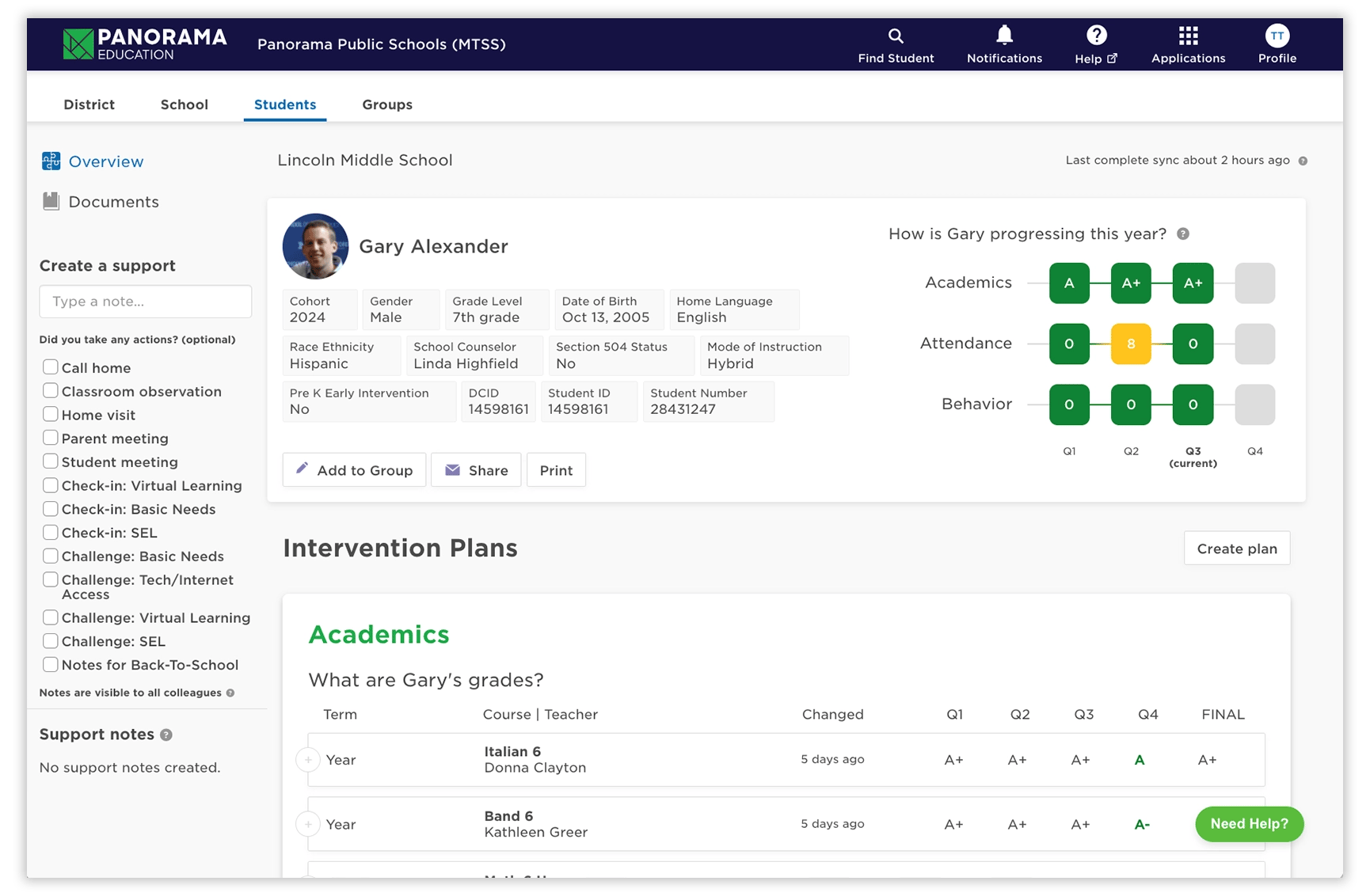Click Italian 6 Q4 grade A

[1140, 760]
